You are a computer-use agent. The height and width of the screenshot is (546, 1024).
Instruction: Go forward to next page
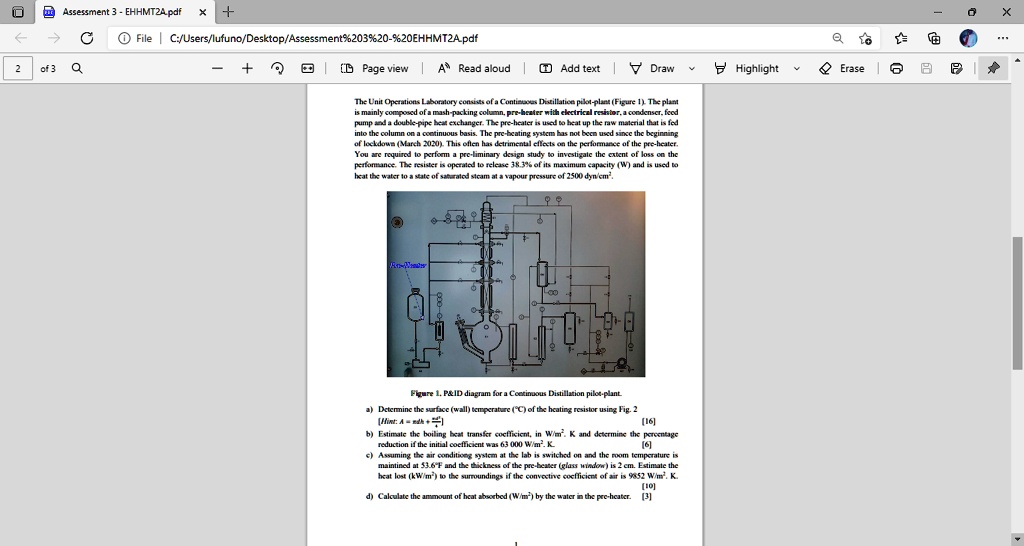(x=54, y=38)
